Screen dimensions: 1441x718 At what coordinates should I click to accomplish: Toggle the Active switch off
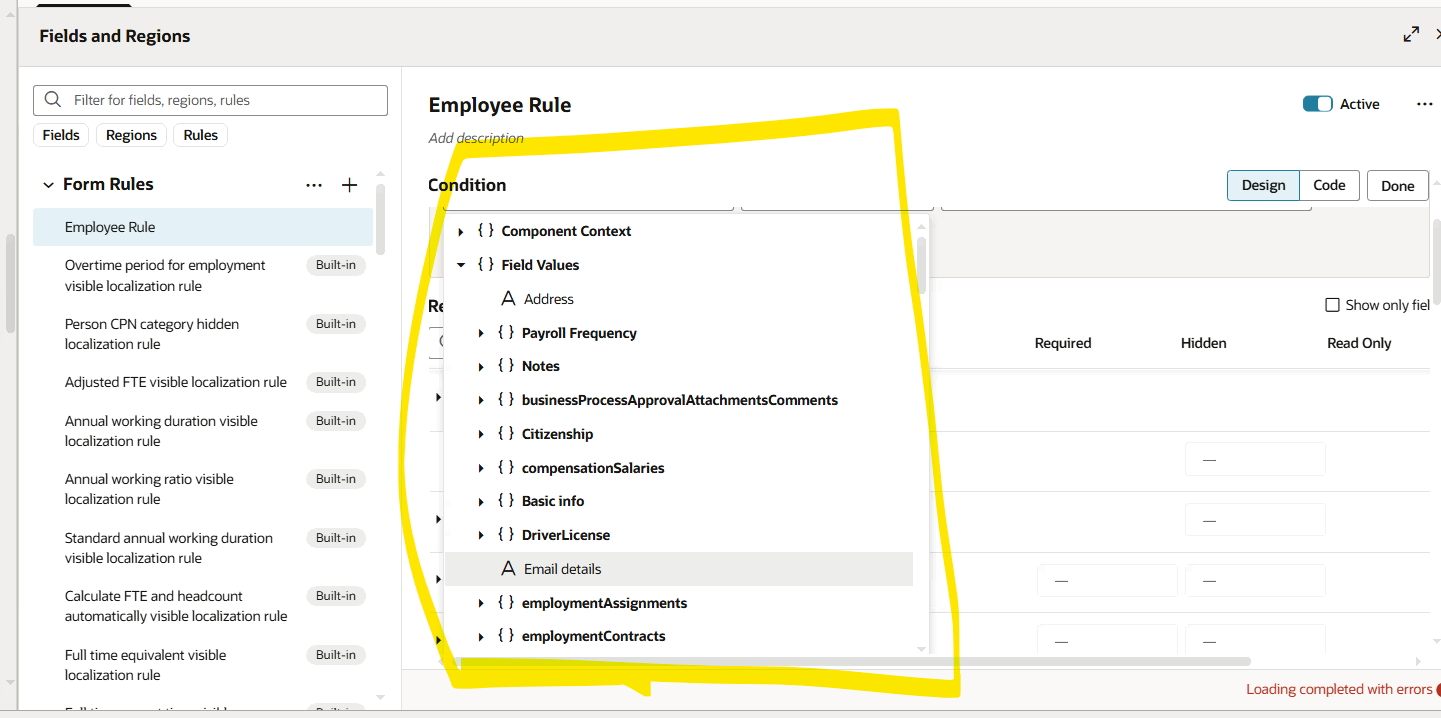coord(1317,104)
